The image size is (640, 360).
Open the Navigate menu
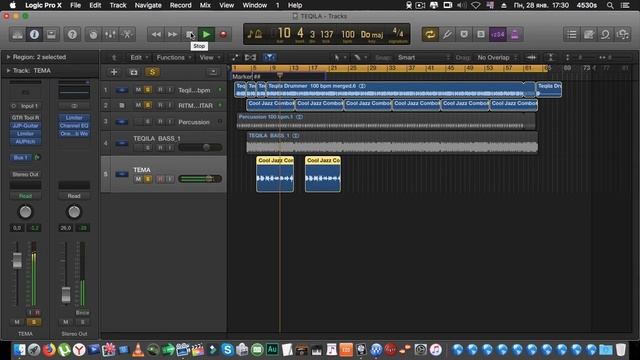click(148, 5)
